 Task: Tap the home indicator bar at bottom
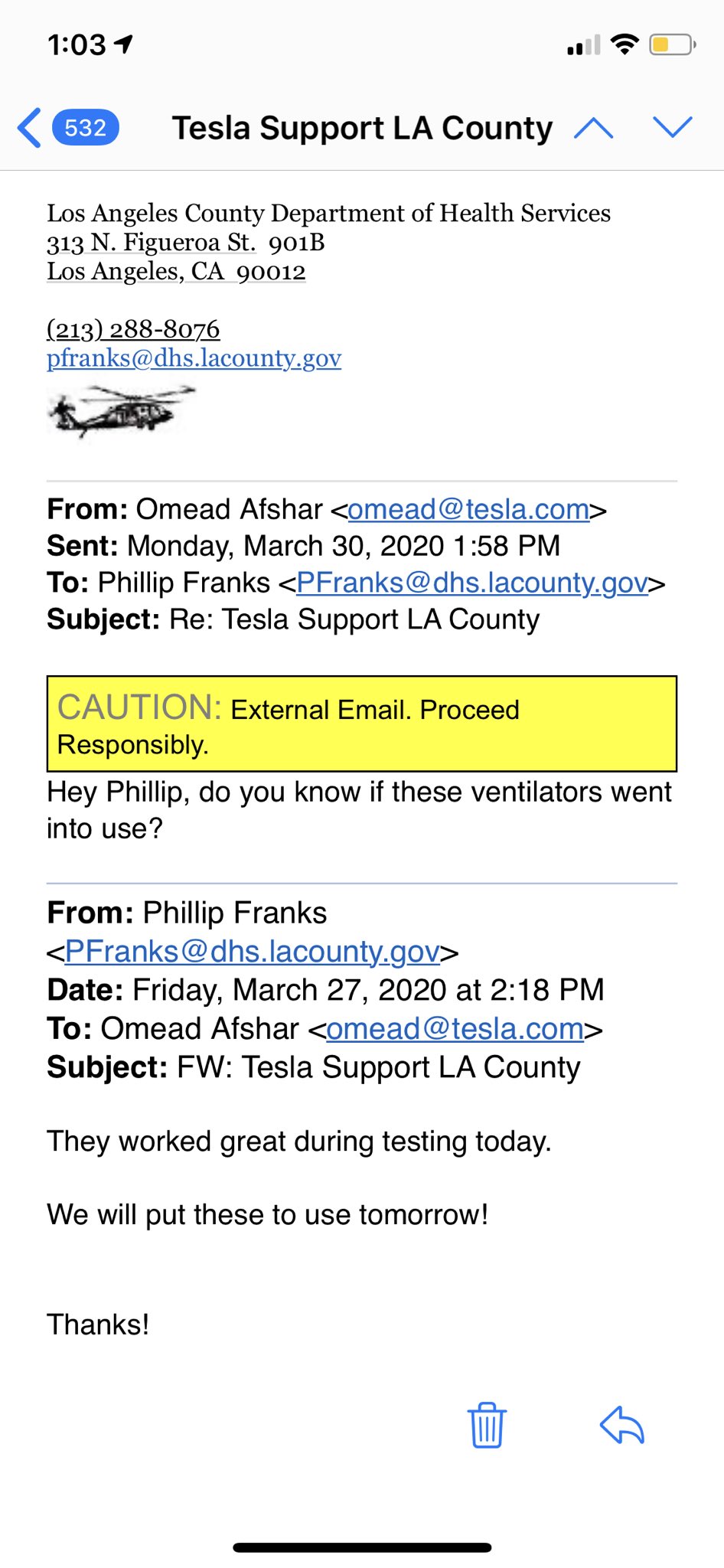point(362,1547)
